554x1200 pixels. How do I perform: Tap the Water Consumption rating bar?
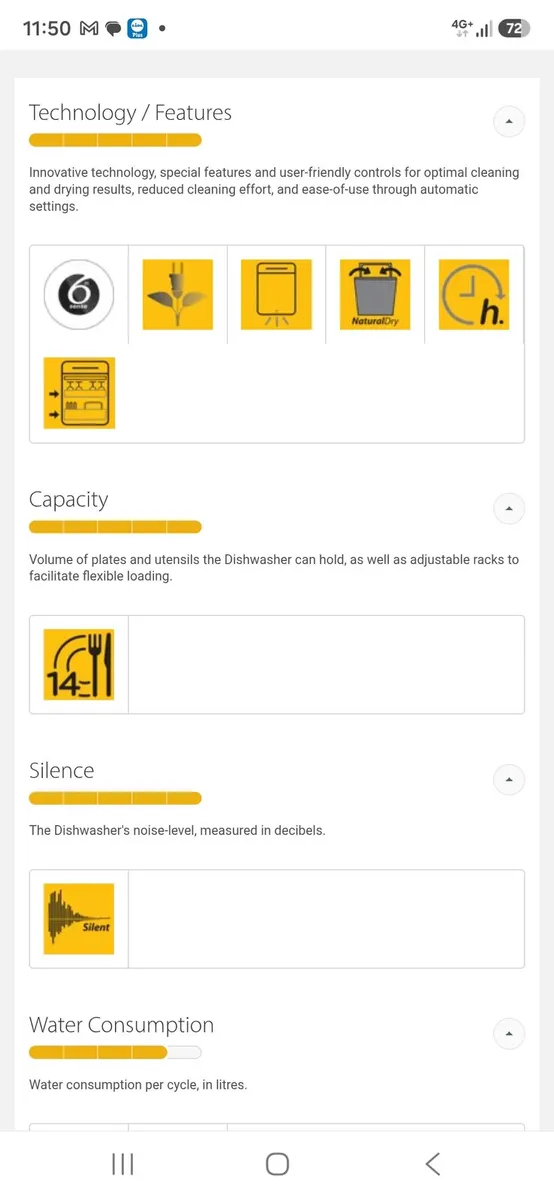coord(115,1052)
